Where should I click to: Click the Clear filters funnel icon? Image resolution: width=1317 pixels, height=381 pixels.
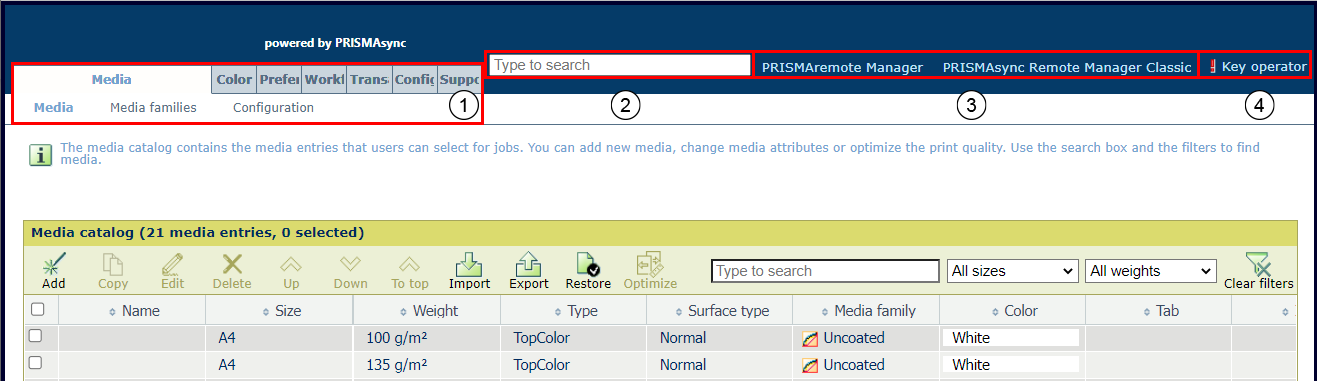(x=1258, y=264)
